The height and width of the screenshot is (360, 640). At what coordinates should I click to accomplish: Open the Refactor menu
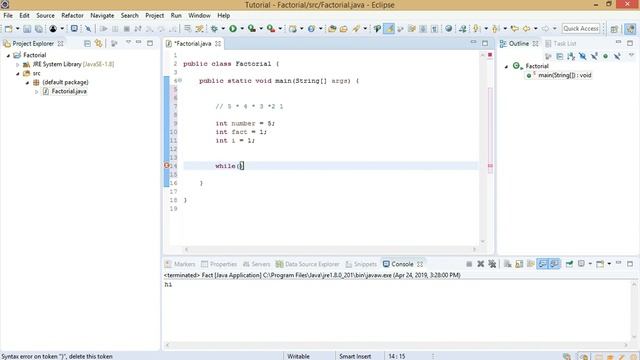[x=72, y=16]
